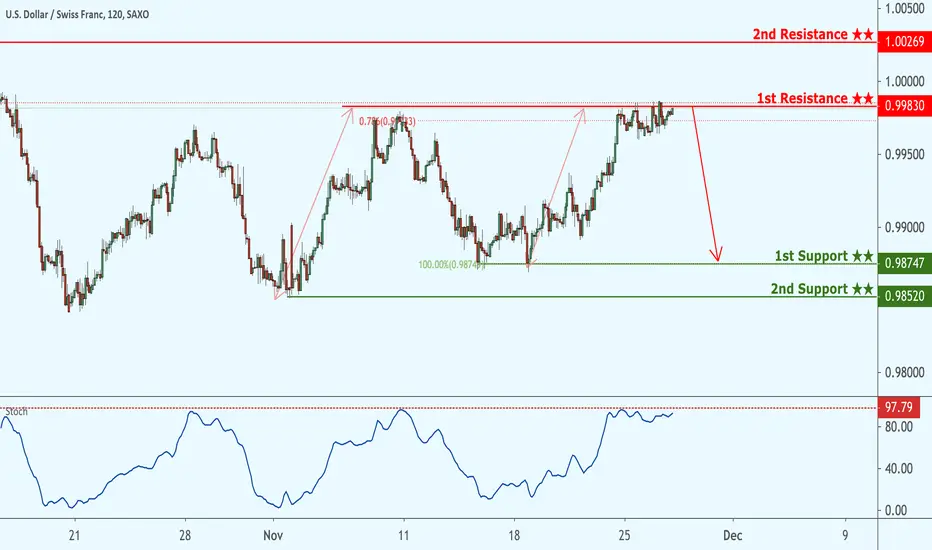Click the 0.99000 price axis label
Image resolution: width=932 pixels, height=550 pixels.
905,227
